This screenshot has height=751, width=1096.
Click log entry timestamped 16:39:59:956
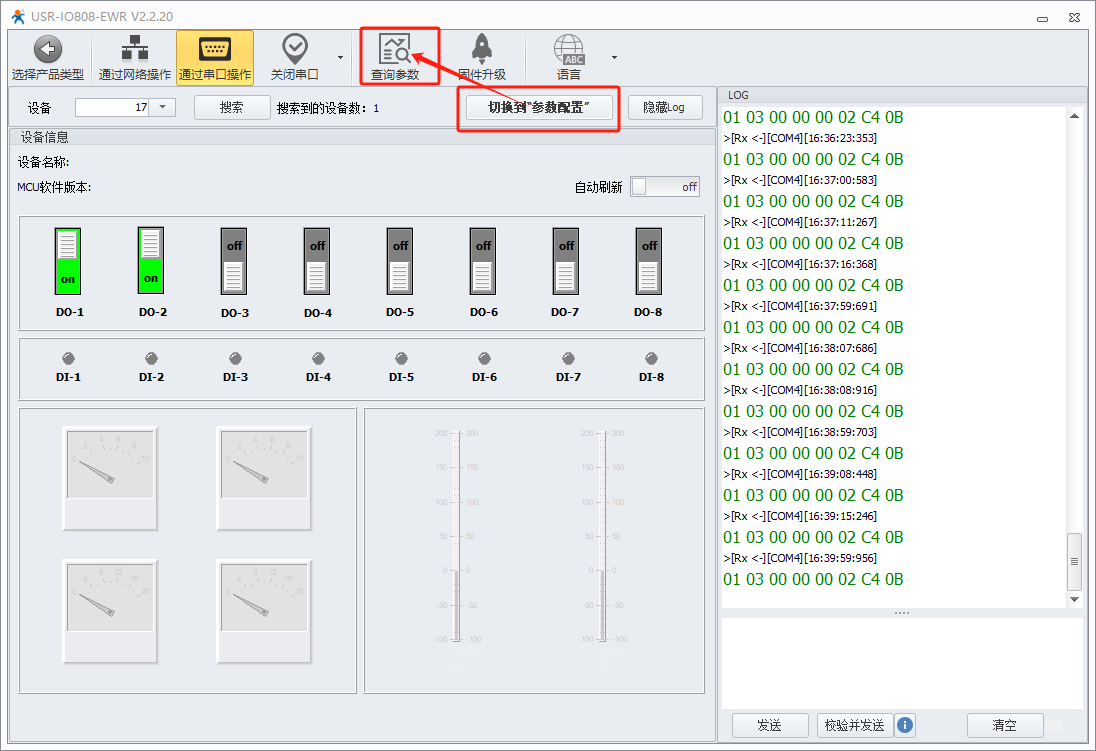pyautogui.click(x=800, y=558)
